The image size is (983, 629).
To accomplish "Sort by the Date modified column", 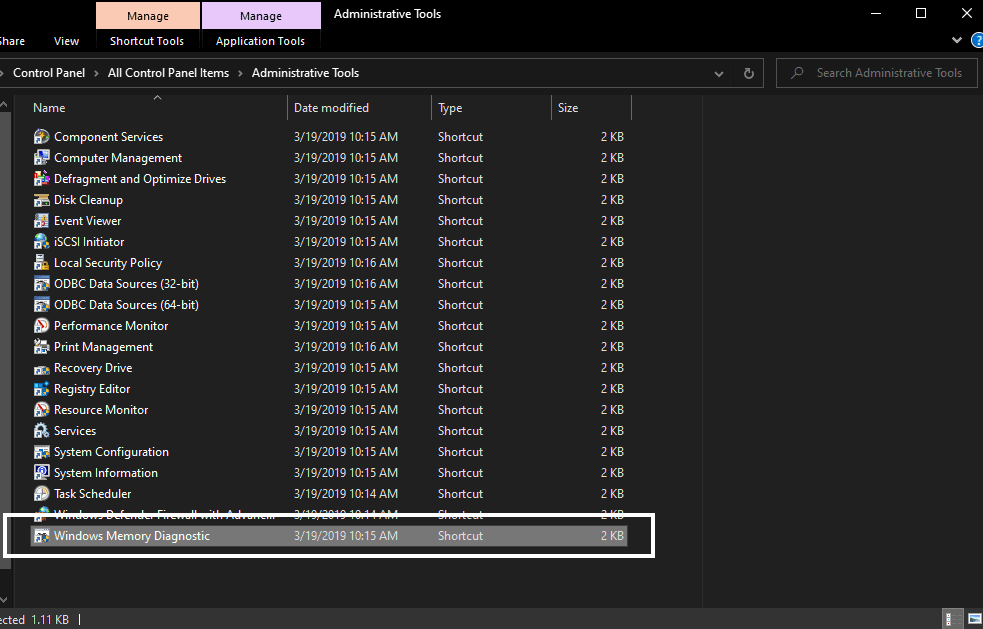I will (359, 108).
